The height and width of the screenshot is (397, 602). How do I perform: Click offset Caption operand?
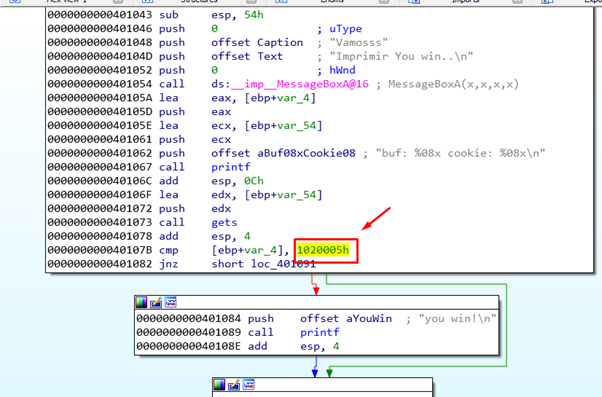coord(257,43)
